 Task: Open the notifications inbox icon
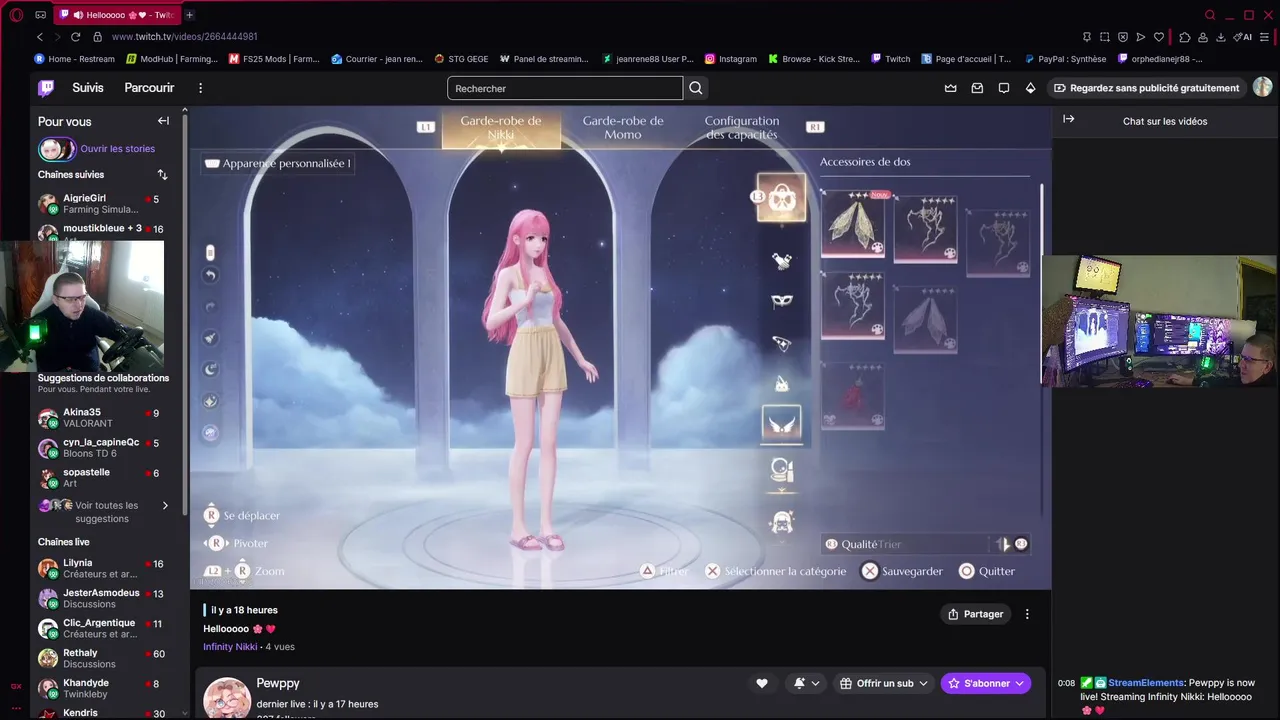pos(977,88)
